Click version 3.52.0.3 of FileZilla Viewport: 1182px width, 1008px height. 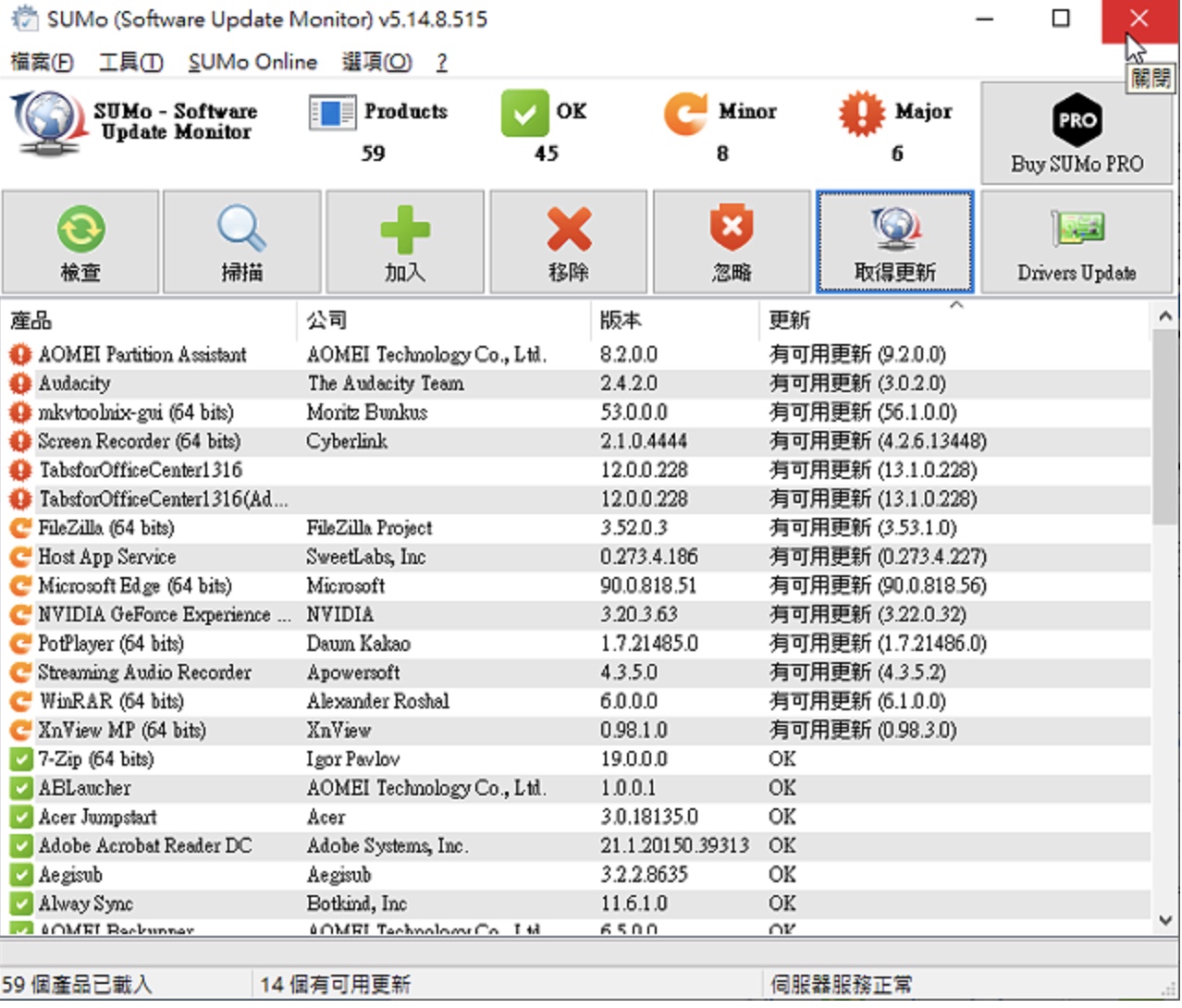[634, 529]
